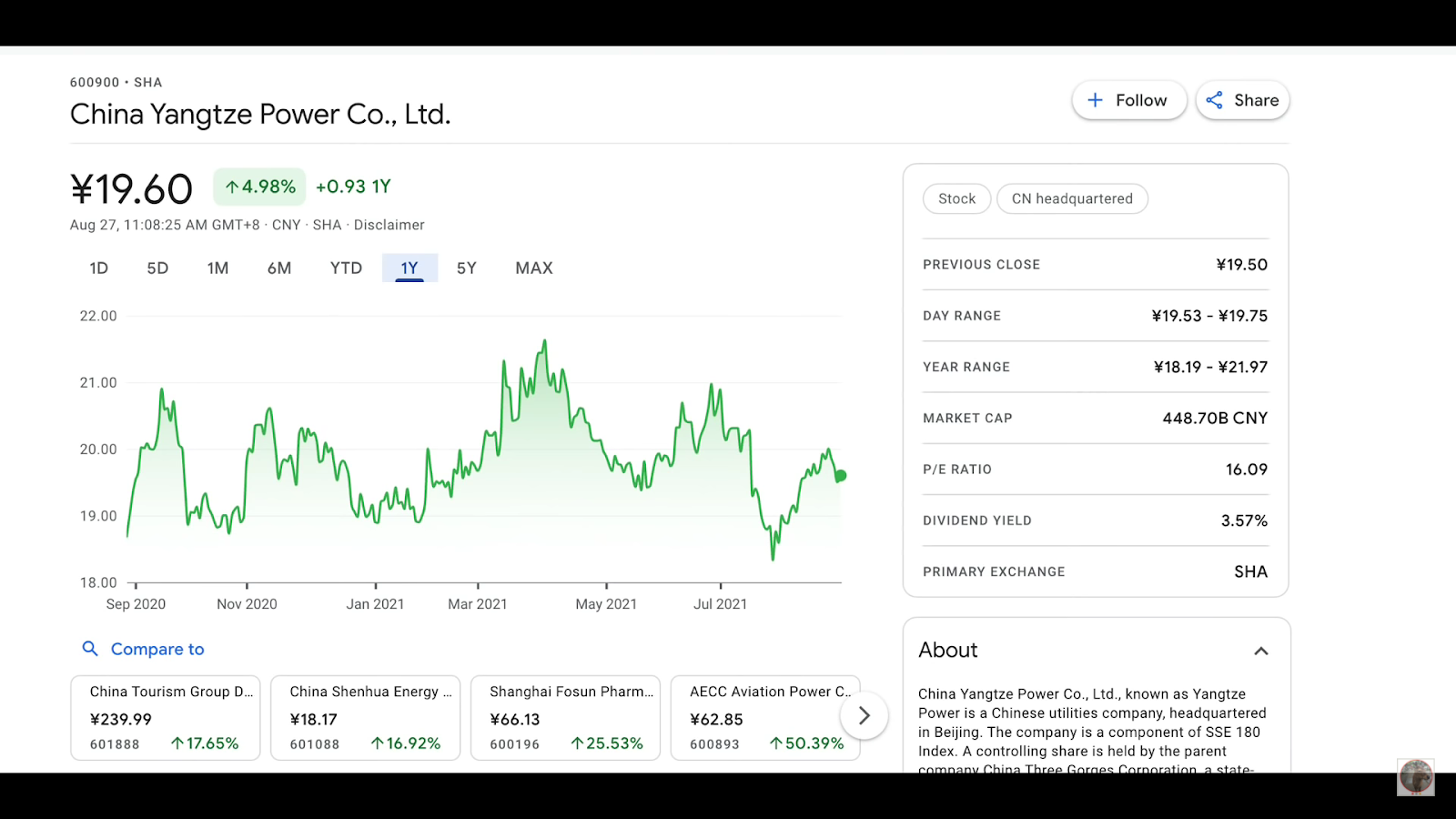Show the MAX chart range
This screenshot has width=1456, height=819.
(534, 268)
